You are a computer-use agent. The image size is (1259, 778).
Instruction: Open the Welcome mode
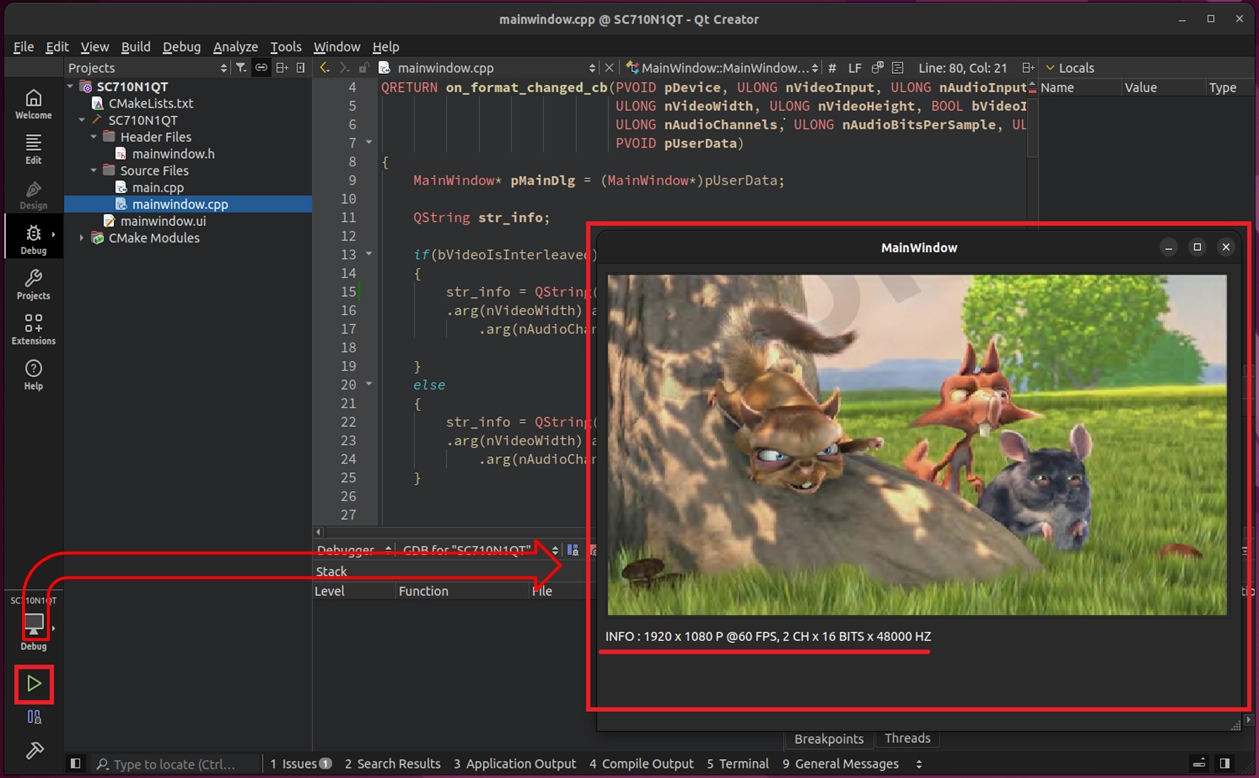(x=33, y=104)
